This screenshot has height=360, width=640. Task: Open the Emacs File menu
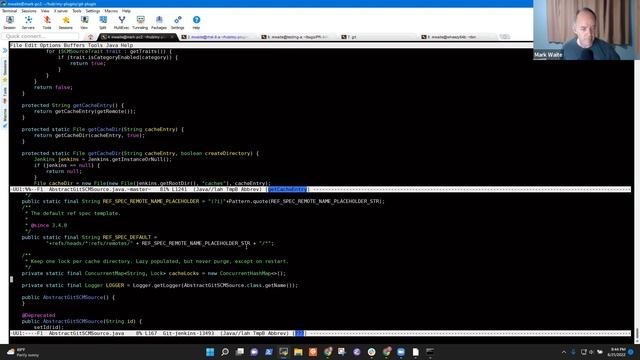pyautogui.click(x=16, y=45)
